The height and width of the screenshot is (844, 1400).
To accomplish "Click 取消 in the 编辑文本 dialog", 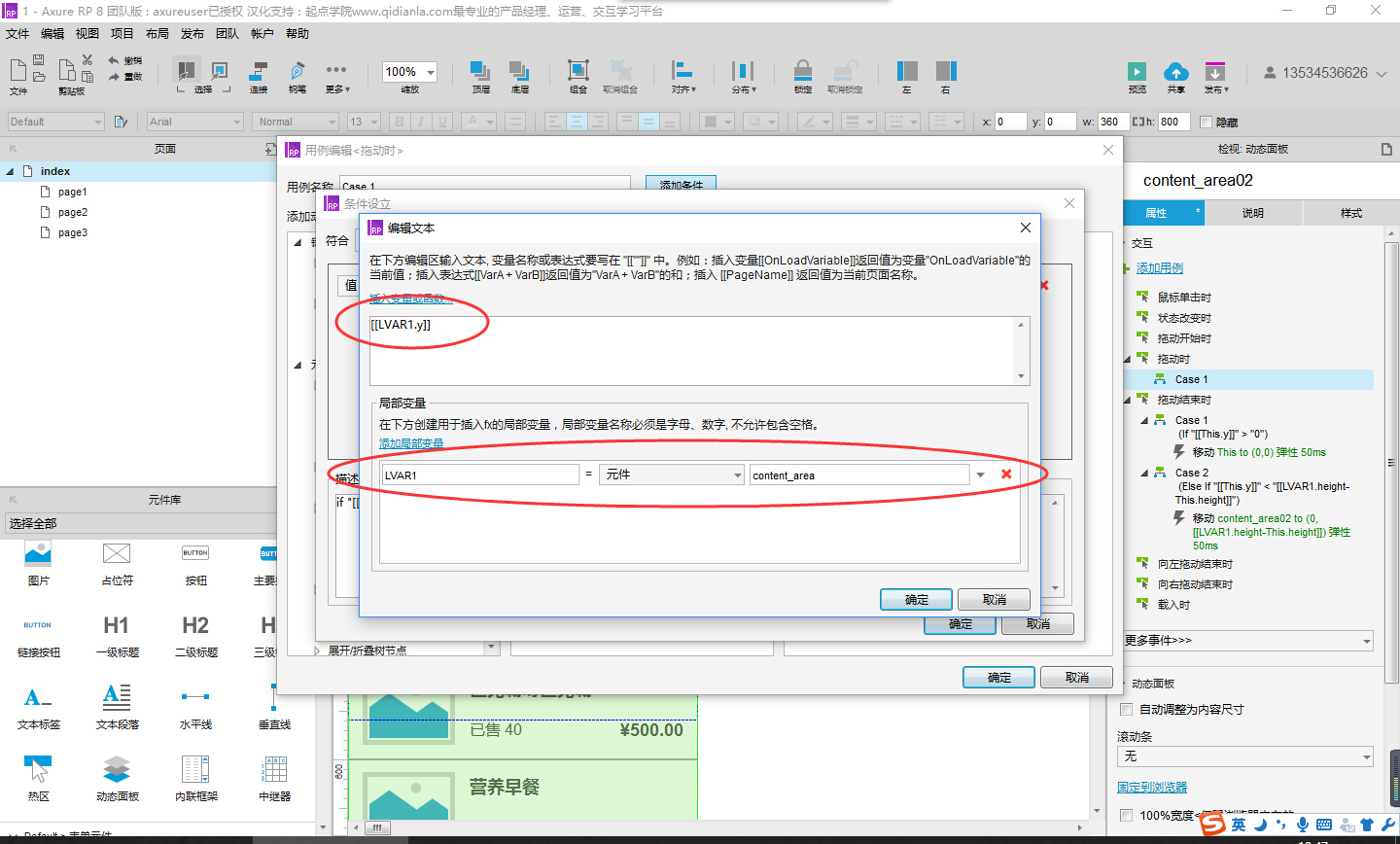I will point(995,600).
